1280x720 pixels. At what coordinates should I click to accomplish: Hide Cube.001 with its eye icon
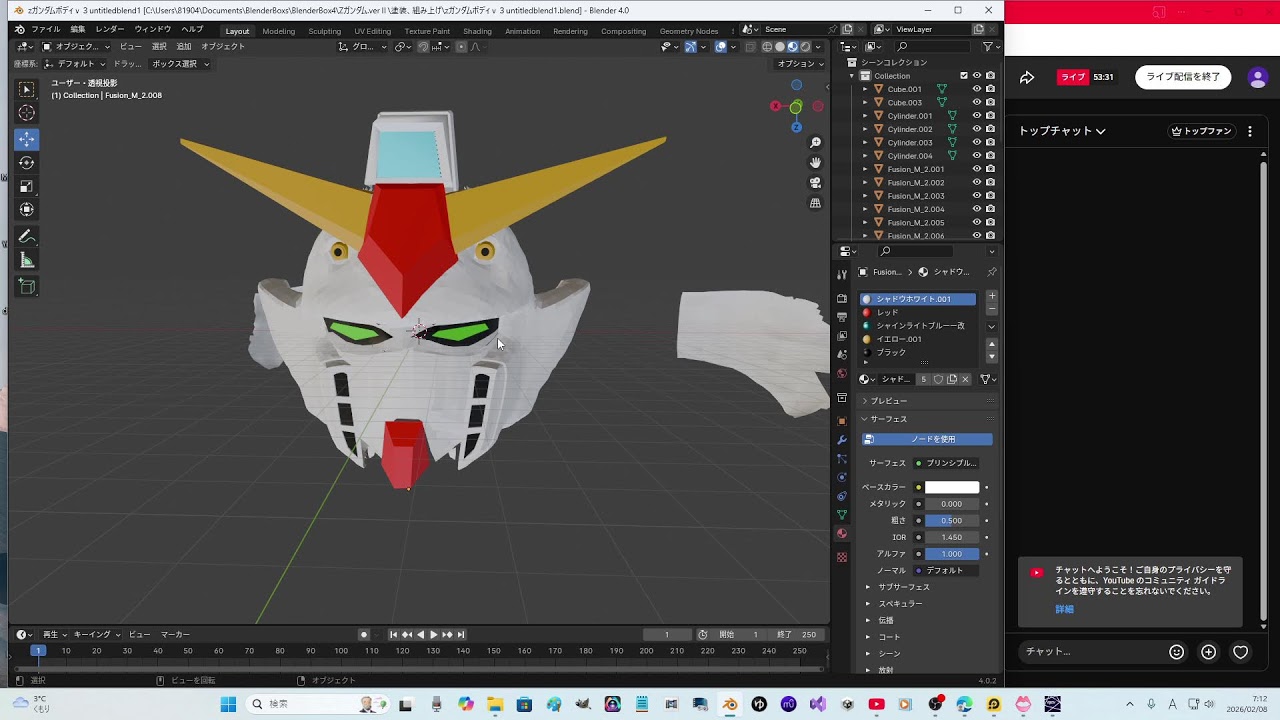[977, 89]
